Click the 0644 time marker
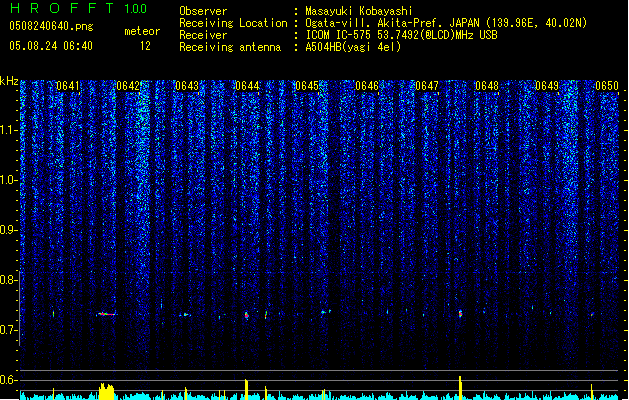 click(x=248, y=86)
